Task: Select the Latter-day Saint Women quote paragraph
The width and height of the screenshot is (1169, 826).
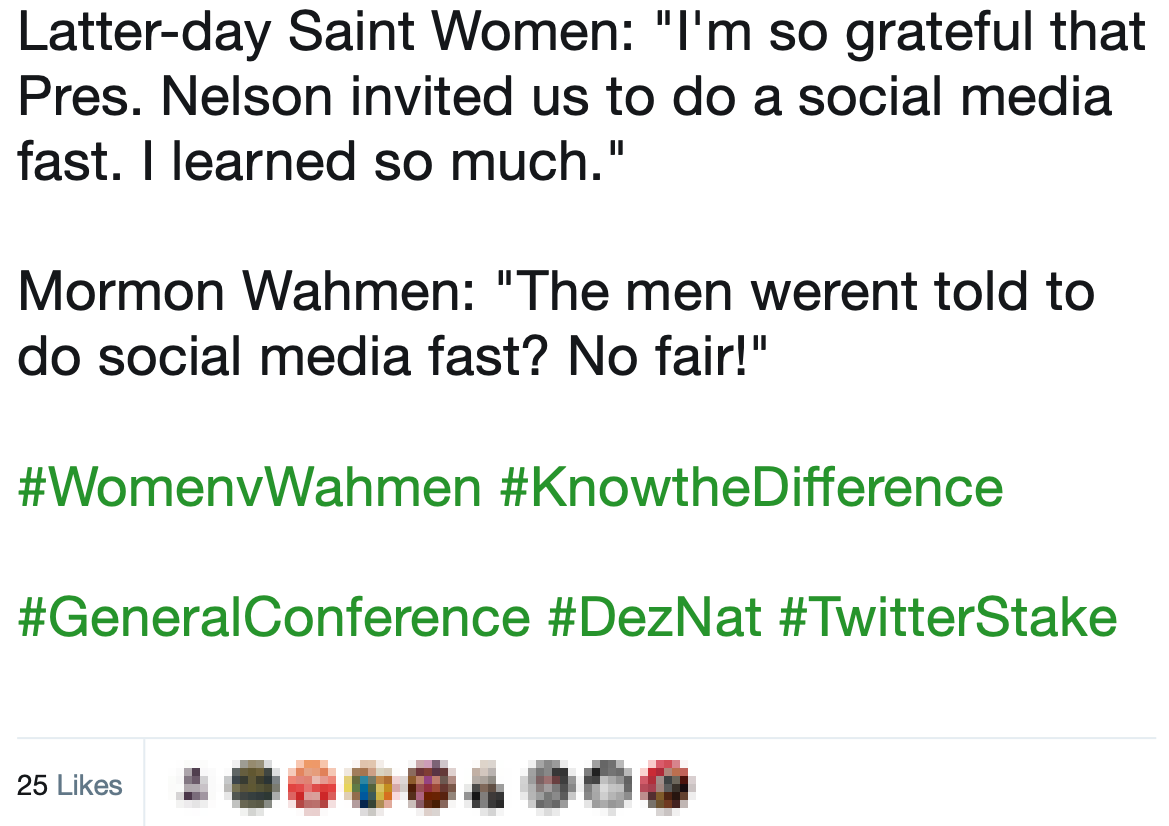Action: click(582, 97)
